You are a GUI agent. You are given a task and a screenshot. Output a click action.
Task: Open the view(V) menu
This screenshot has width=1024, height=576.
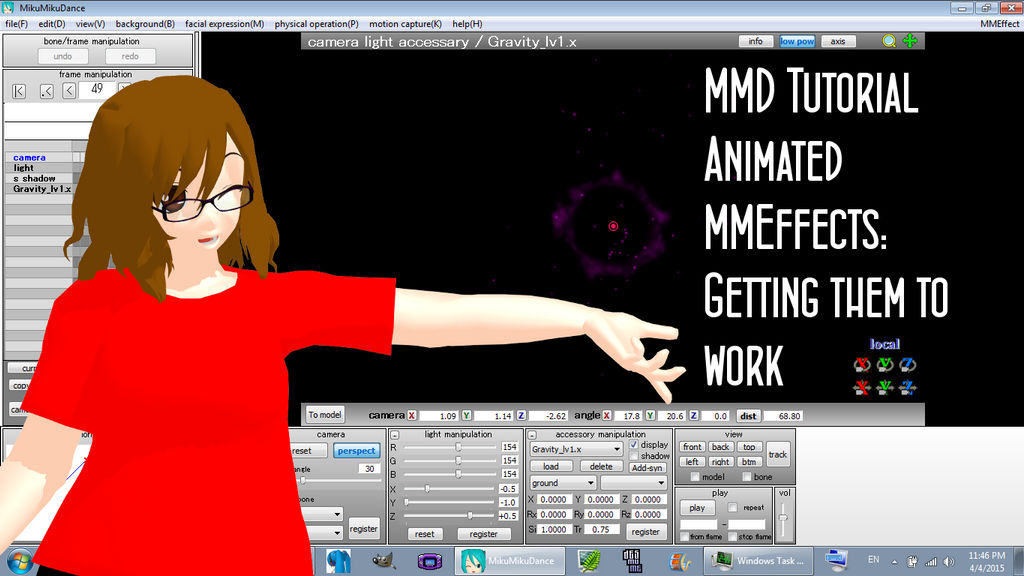coord(90,24)
